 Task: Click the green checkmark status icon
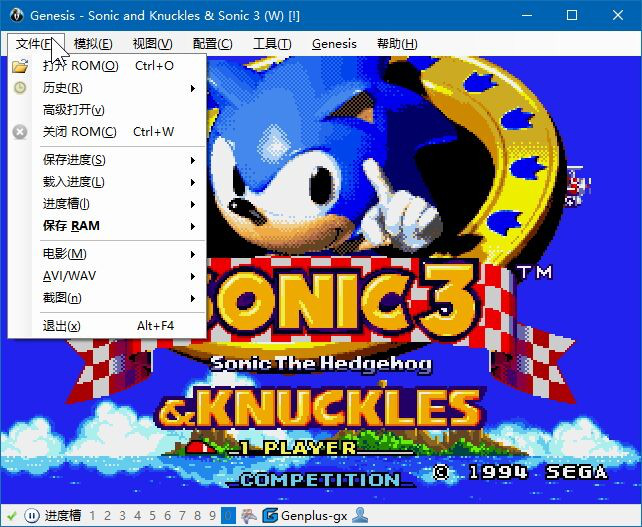(11, 516)
